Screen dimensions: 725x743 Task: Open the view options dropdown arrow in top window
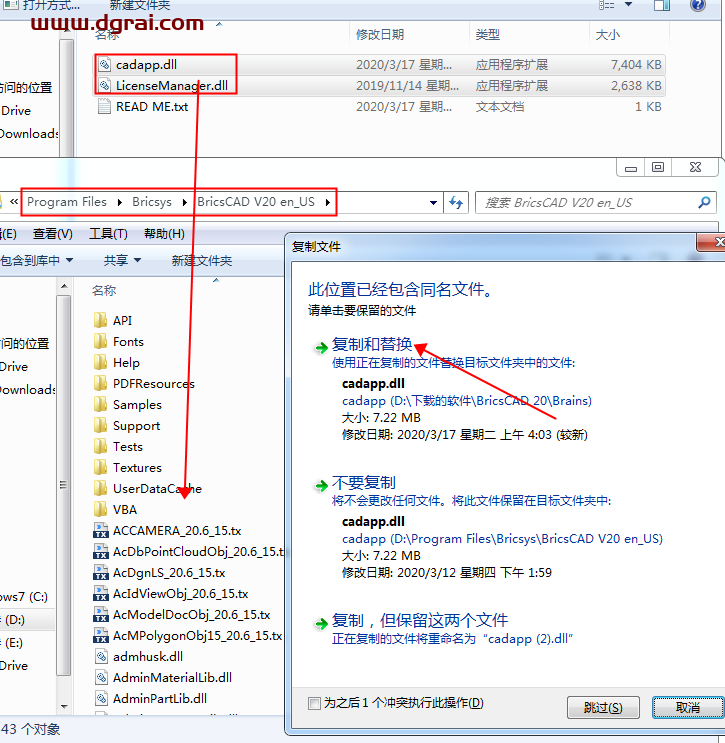tap(628, 4)
